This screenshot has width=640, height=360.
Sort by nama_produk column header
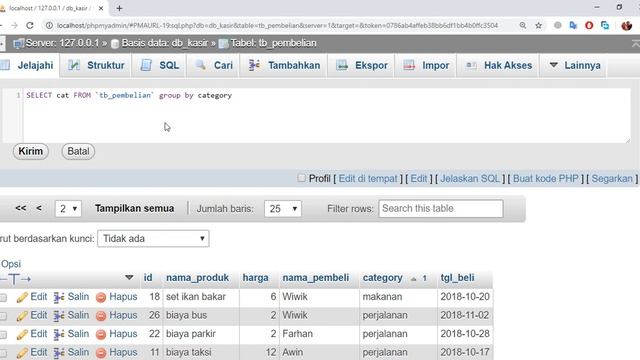197,278
